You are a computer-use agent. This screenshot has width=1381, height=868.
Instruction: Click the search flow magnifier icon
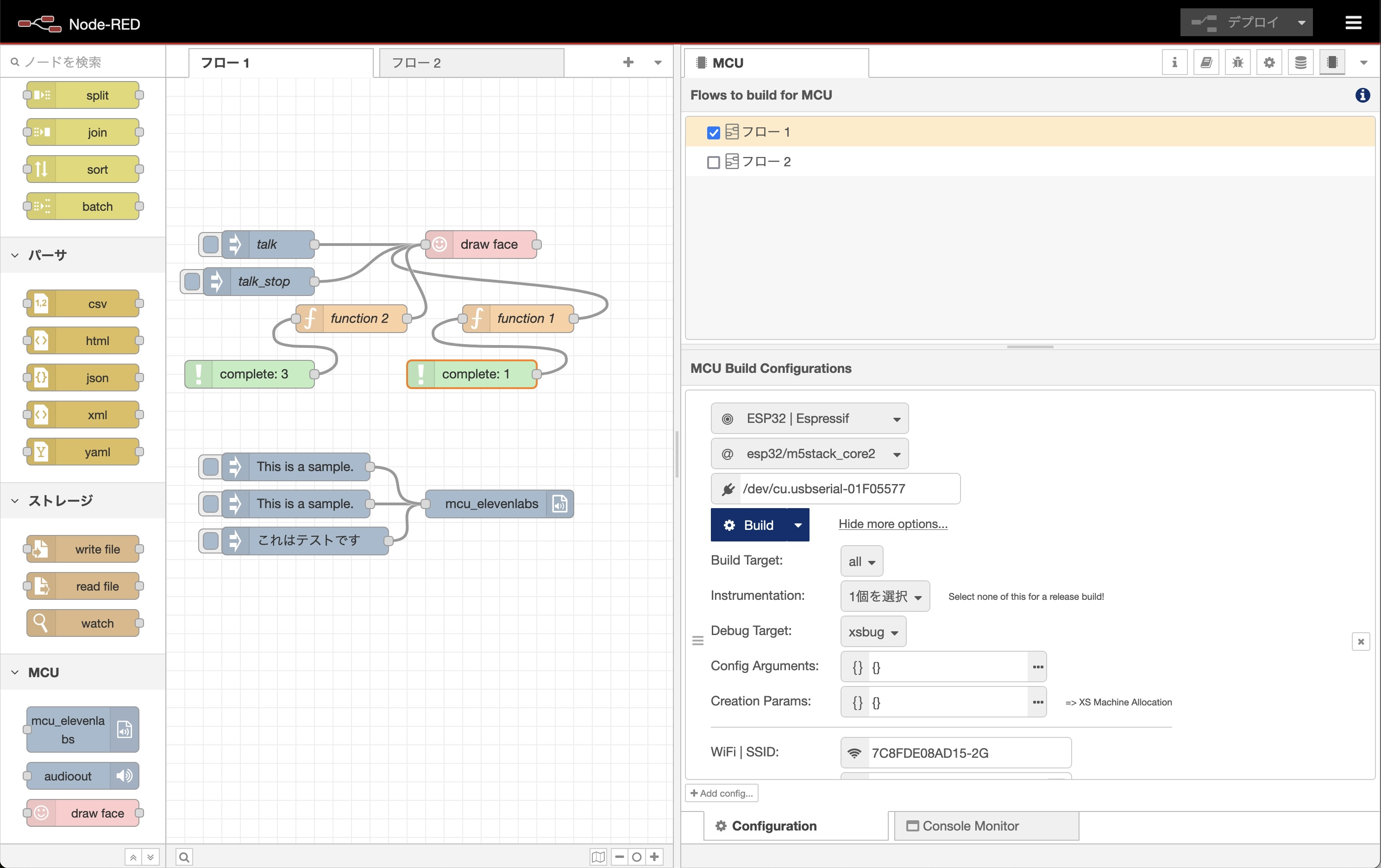[x=184, y=856]
